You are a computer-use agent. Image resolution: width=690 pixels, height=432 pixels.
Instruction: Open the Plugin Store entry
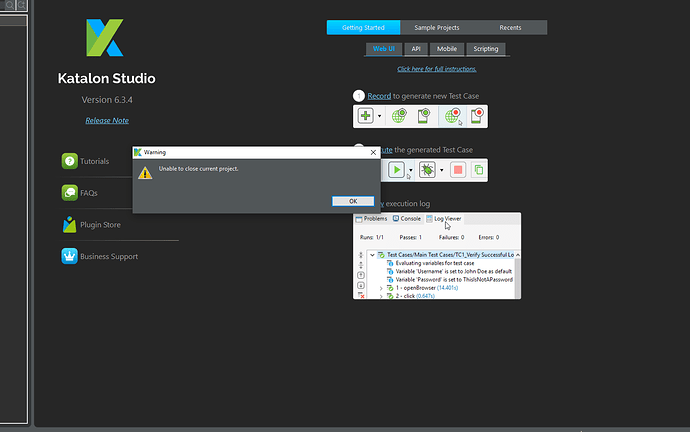92,224
